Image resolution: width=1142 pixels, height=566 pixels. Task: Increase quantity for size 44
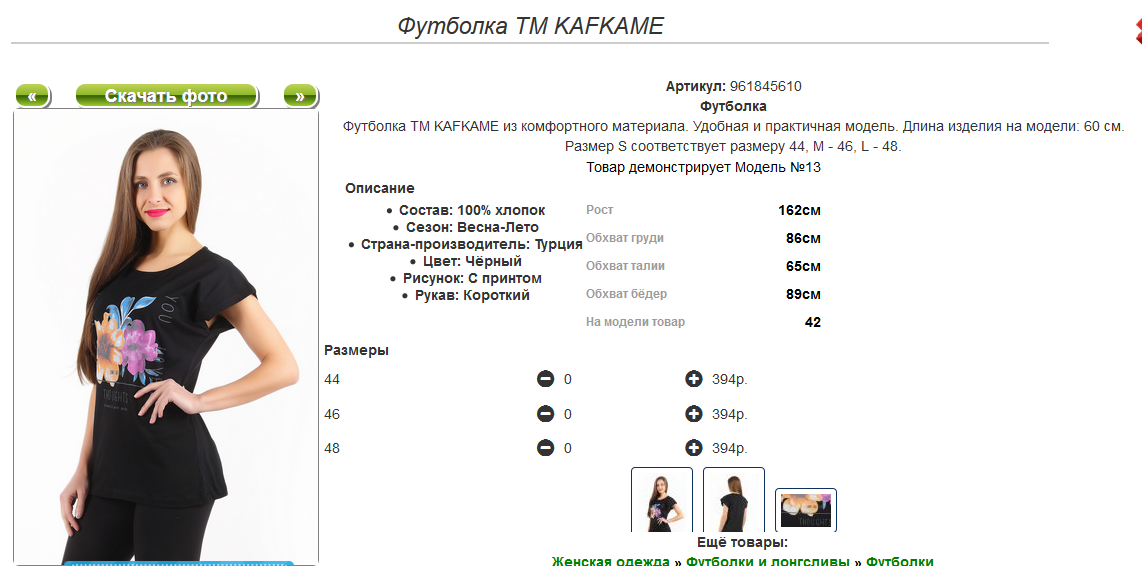click(x=693, y=380)
